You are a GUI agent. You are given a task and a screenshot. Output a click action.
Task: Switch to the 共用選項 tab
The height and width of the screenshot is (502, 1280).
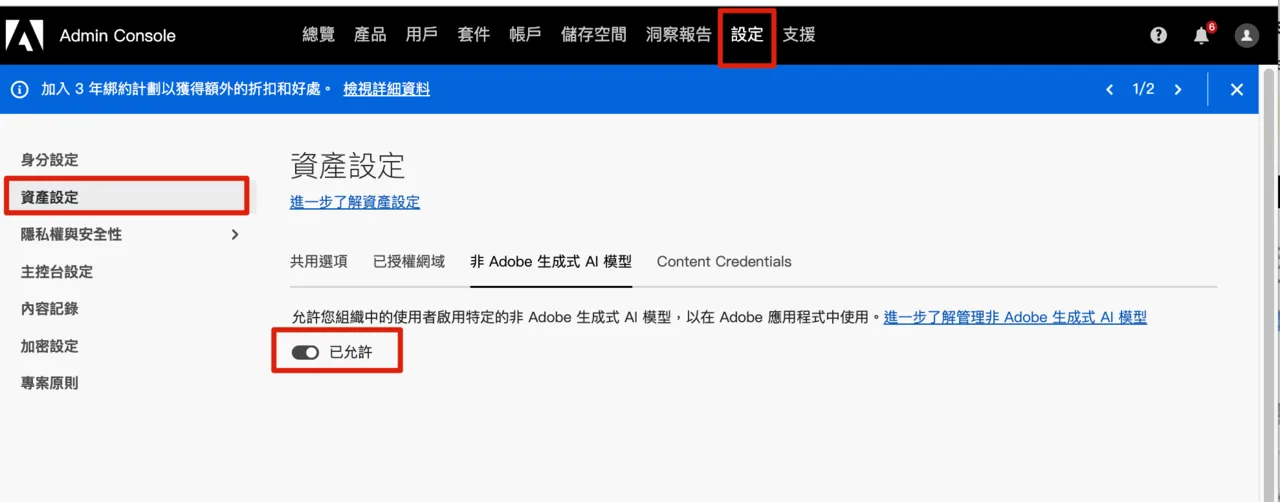point(319,262)
